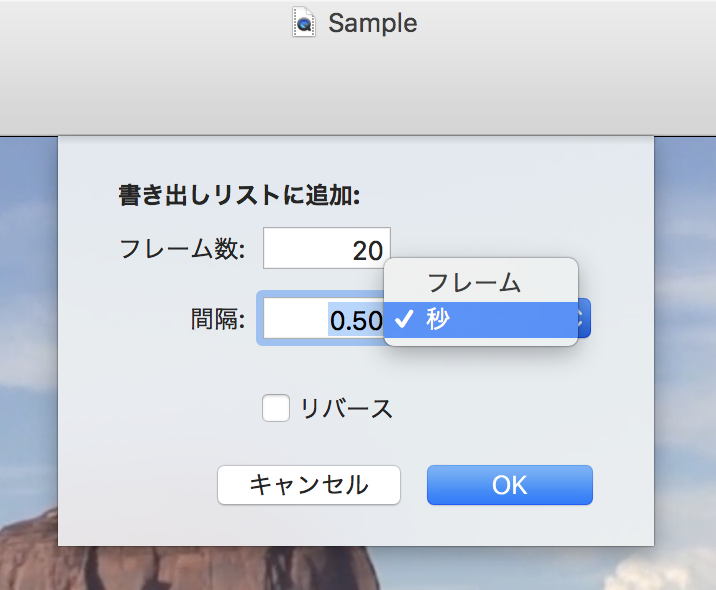Select the 秒 unit option
Viewport: 716px width, 590px height.
pyautogui.click(x=481, y=320)
